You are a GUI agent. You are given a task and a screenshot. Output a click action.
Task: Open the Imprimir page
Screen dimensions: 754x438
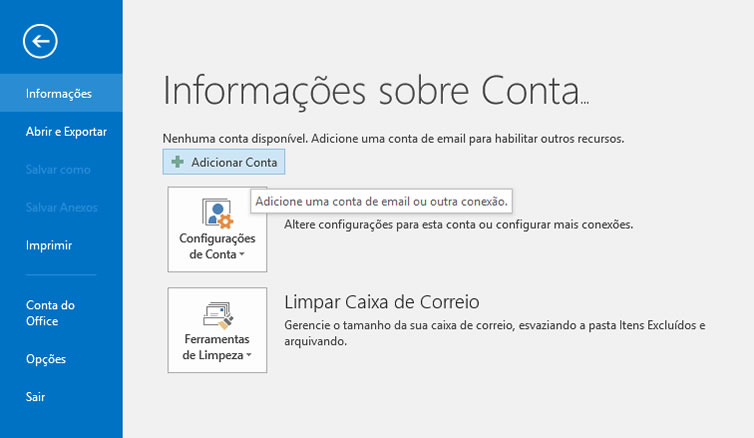[x=49, y=246]
